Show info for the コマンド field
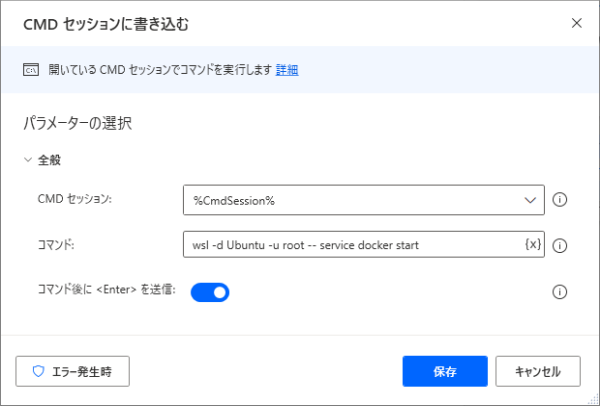The height and width of the screenshot is (406, 600). click(560, 245)
